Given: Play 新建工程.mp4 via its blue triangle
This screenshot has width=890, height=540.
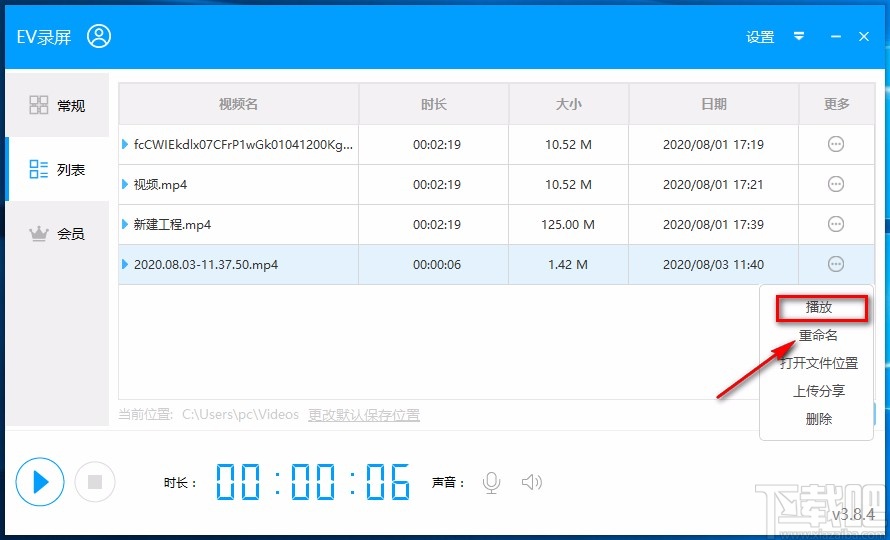Looking at the screenshot, I should (125, 224).
